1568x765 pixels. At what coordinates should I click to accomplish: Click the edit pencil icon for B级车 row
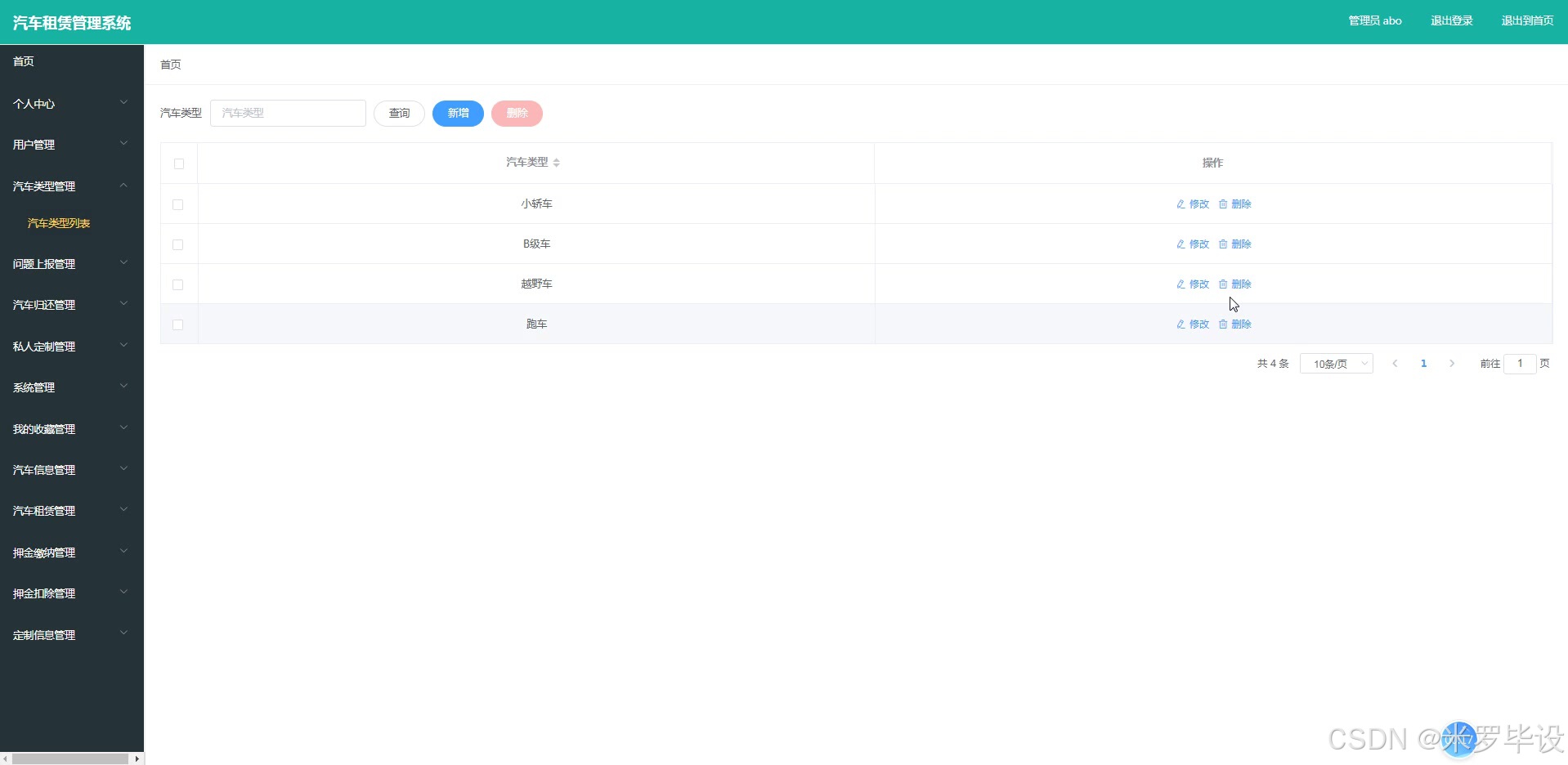point(1180,244)
